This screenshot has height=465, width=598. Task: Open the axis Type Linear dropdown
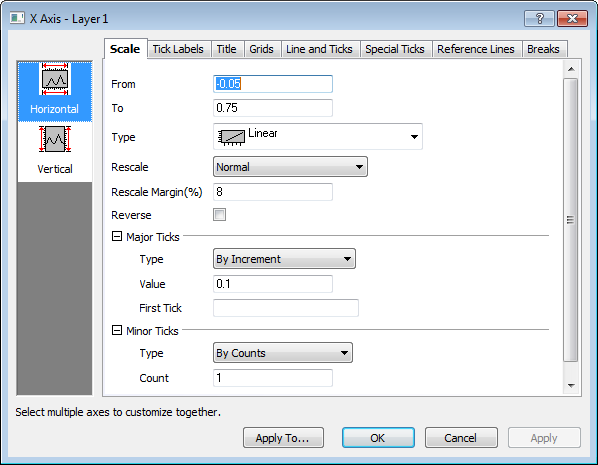318,137
